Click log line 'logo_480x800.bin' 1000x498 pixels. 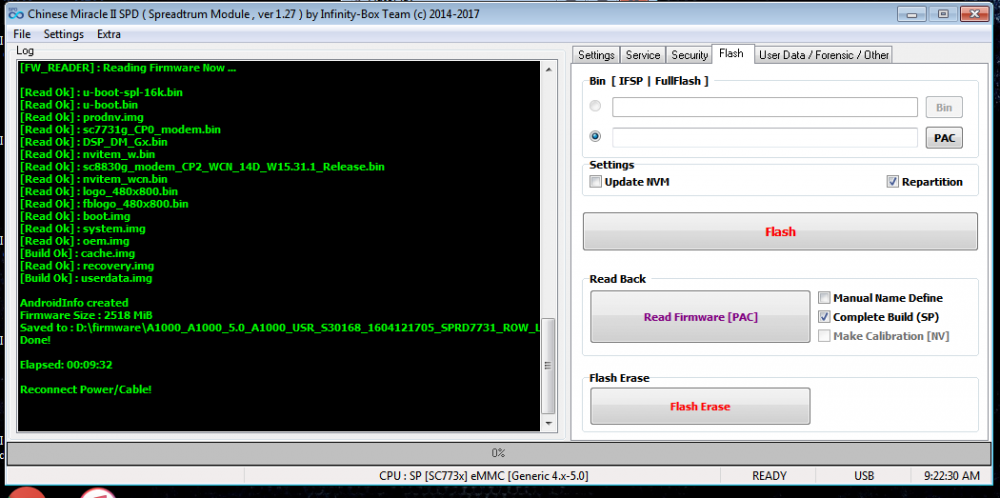99,191
